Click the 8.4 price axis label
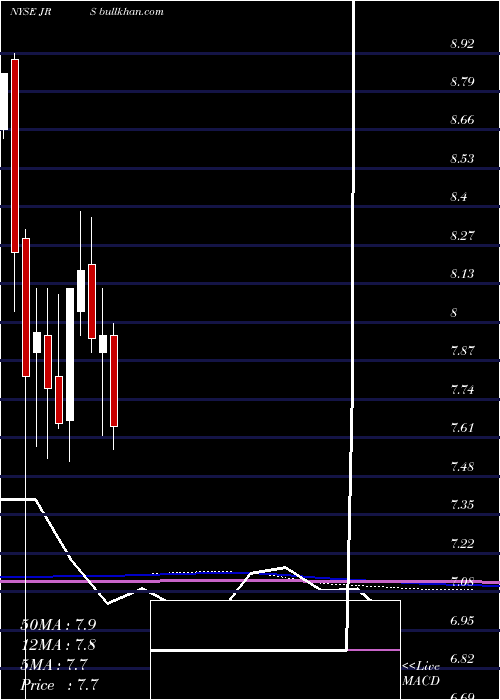This screenshot has height=700, width=500. [x=458, y=197]
